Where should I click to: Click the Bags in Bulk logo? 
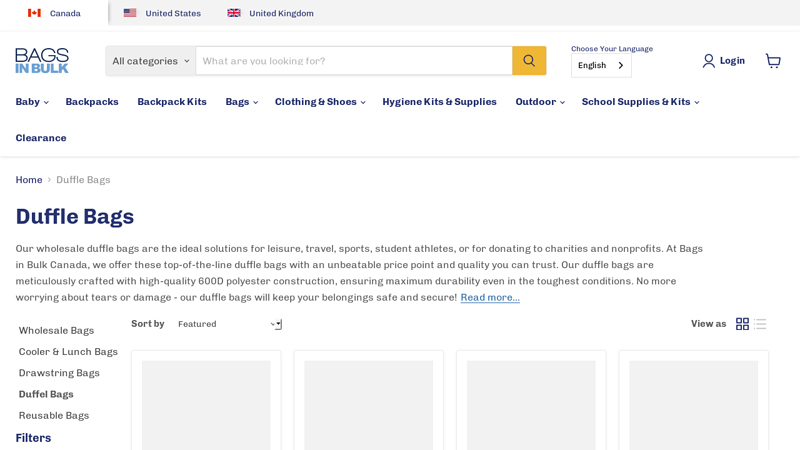pos(42,61)
